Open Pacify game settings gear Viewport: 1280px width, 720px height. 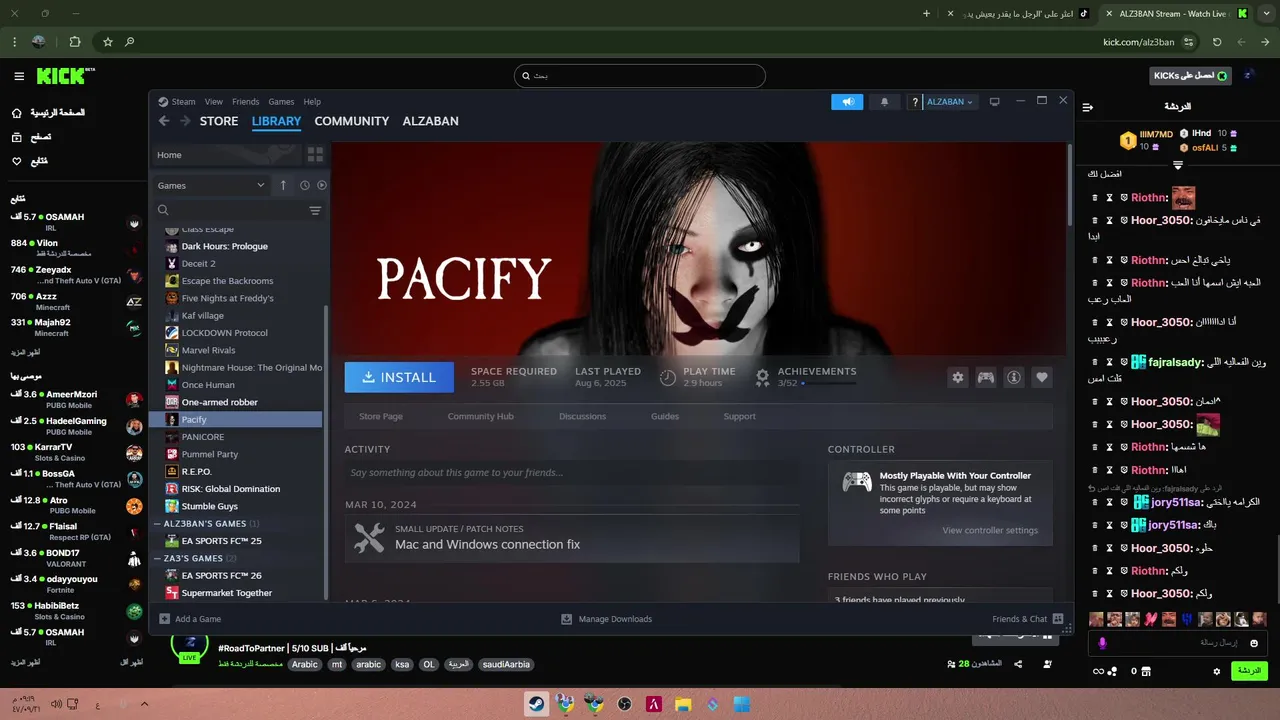(x=958, y=377)
